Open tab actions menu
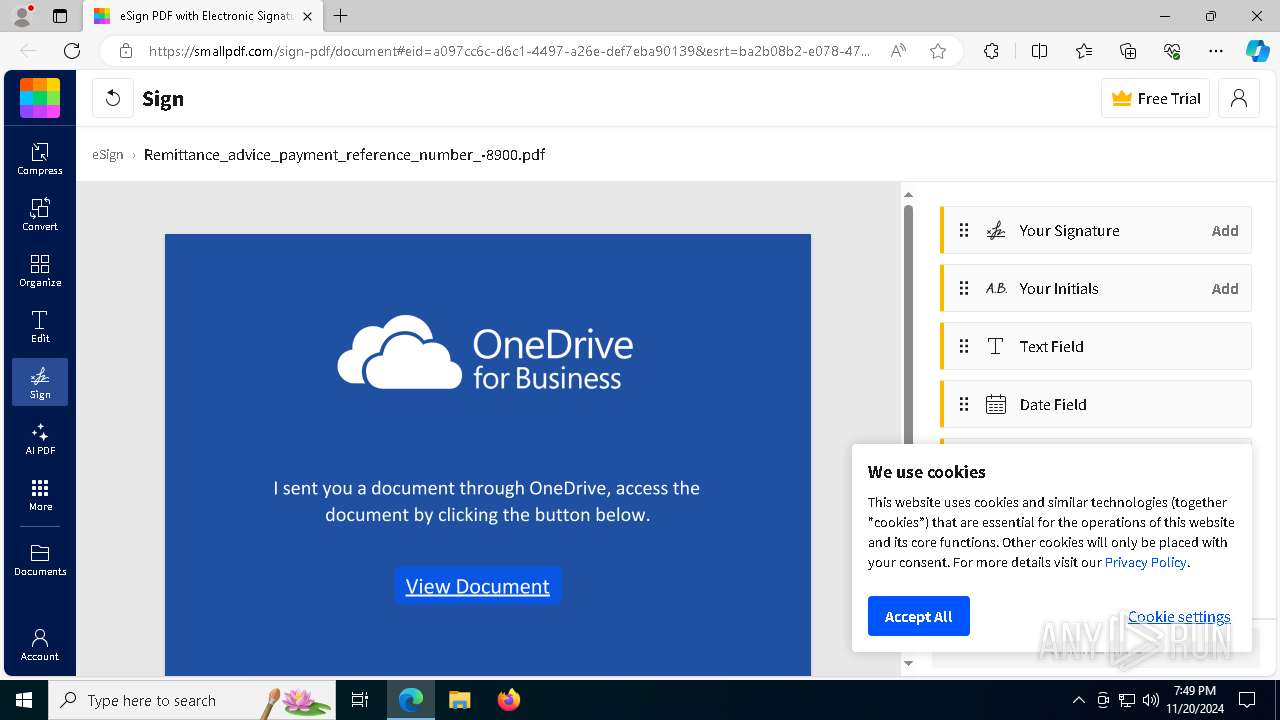 (59, 16)
